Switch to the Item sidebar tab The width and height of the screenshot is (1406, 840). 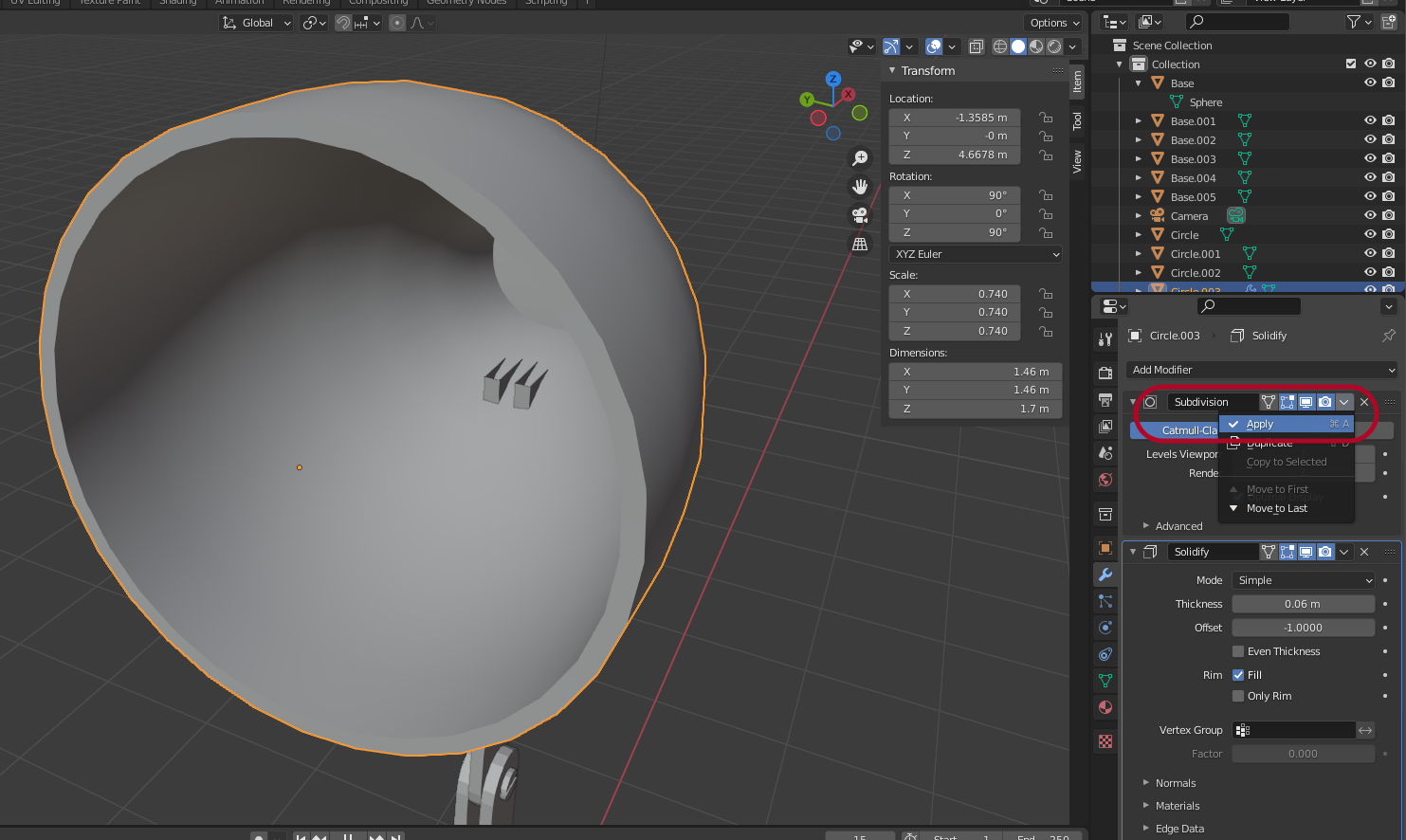(1077, 82)
